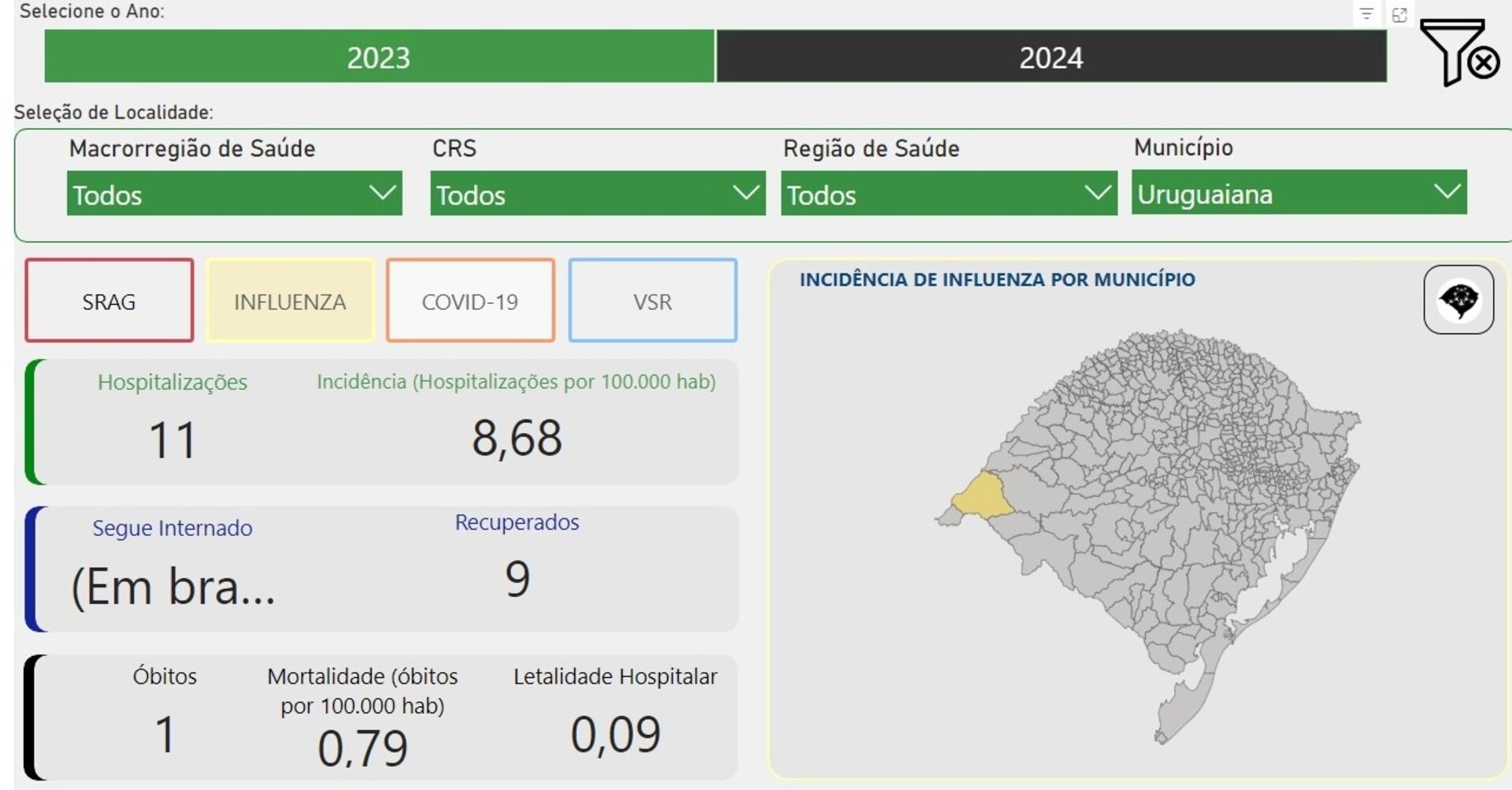Click the state map reset icon
Viewport: 1512px width, 790px height.
tap(1458, 300)
